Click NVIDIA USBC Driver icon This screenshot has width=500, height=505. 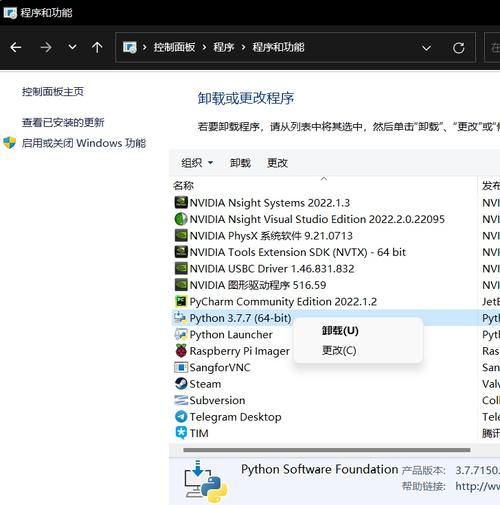pyautogui.click(x=181, y=268)
